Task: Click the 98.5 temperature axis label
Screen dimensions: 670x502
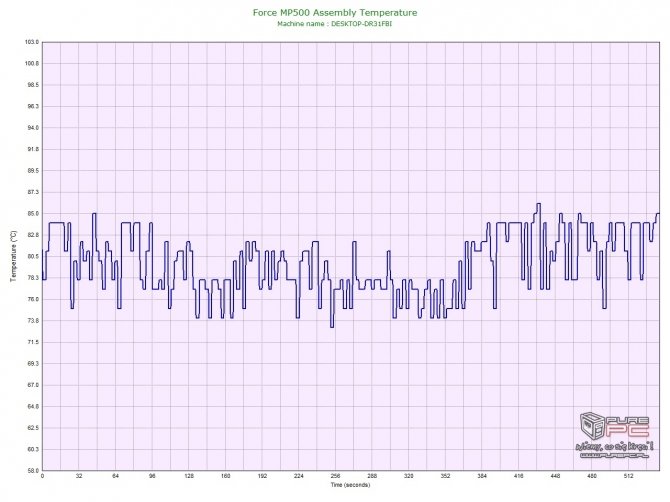Action: tap(32, 85)
